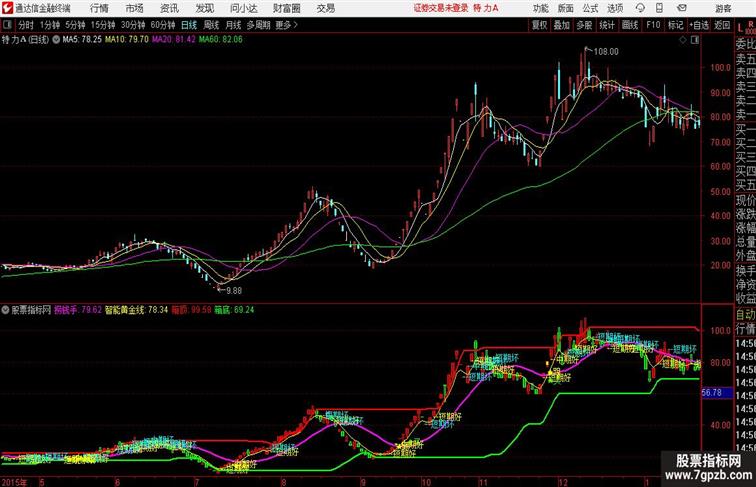Open the 资讯 menu
The image size is (756, 487).
(x=169, y=8)
